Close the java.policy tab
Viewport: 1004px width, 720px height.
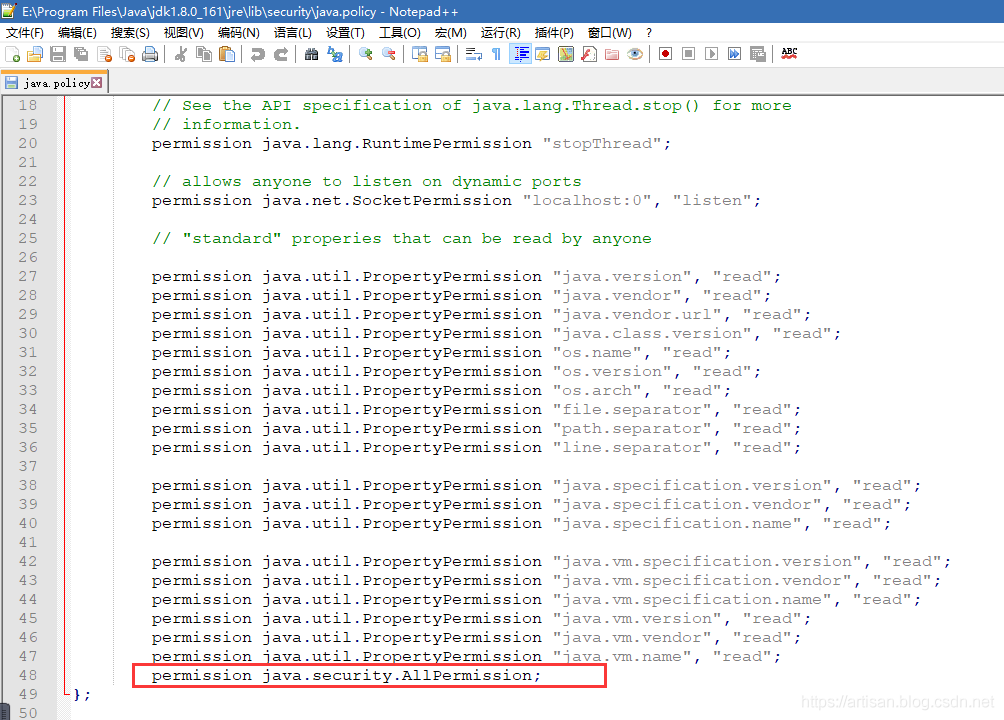tap(97, 83)
